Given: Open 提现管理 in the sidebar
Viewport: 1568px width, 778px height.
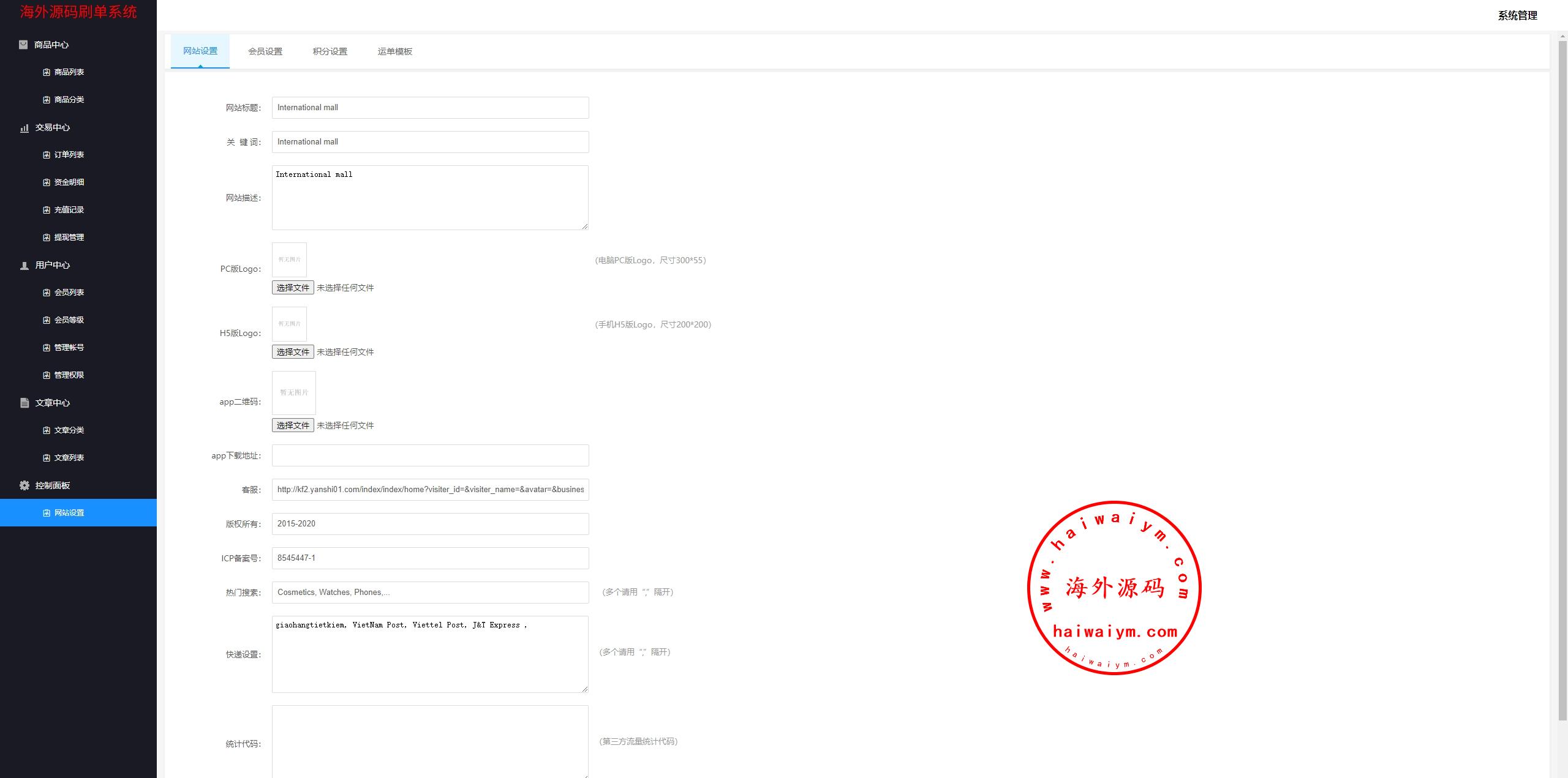Looking at the screenshot, I should (69, 238).
